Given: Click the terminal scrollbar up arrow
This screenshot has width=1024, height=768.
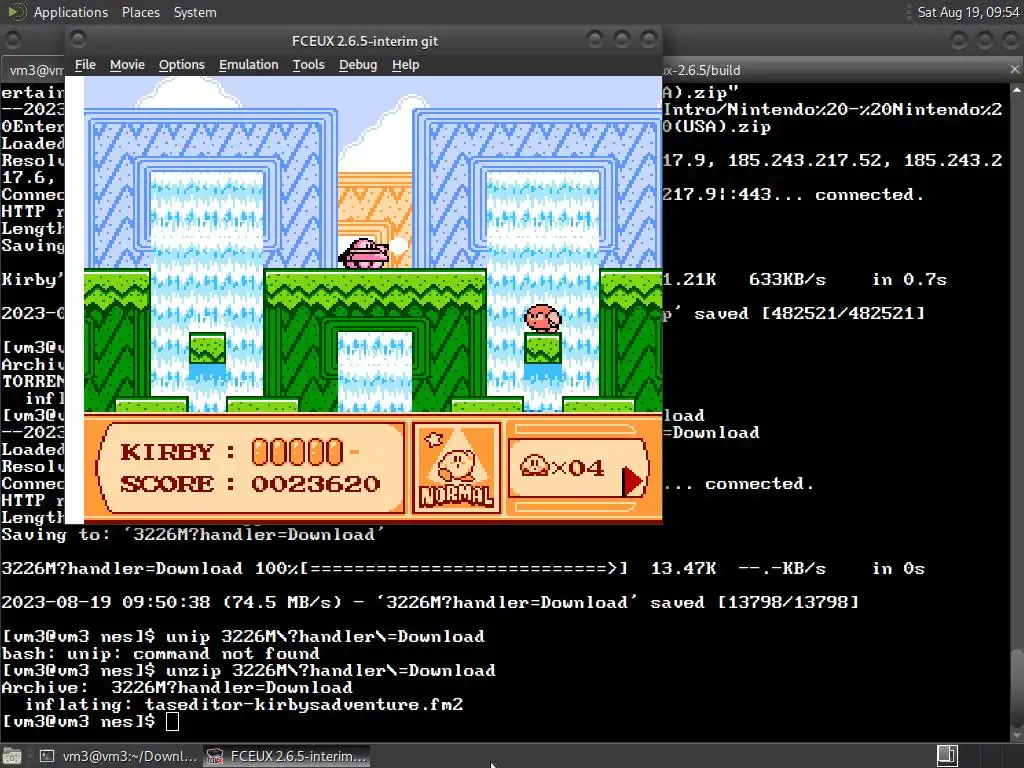Looking at the screenshot, I should click(1017, 89).
